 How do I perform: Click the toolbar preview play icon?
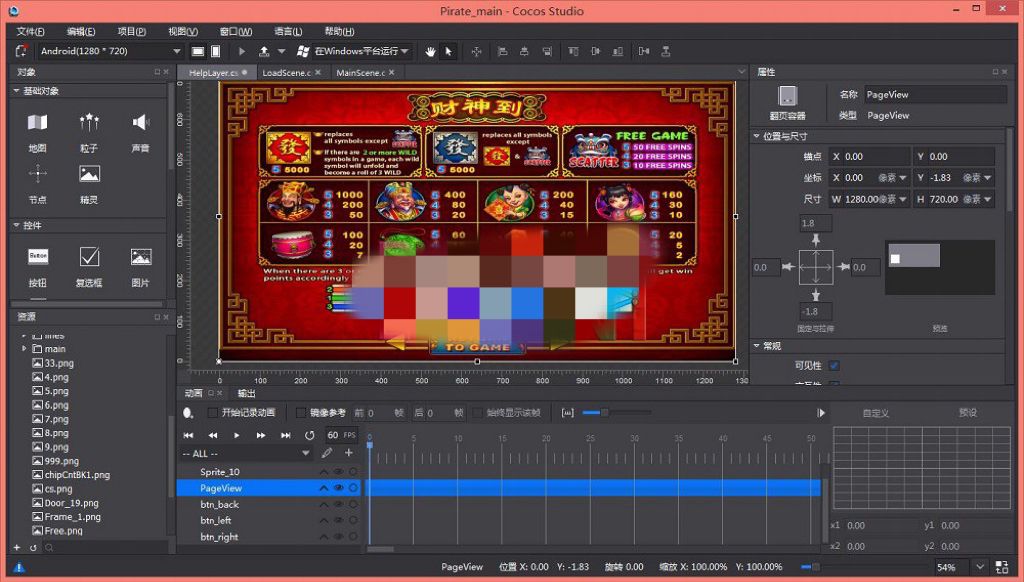[242, 51]
